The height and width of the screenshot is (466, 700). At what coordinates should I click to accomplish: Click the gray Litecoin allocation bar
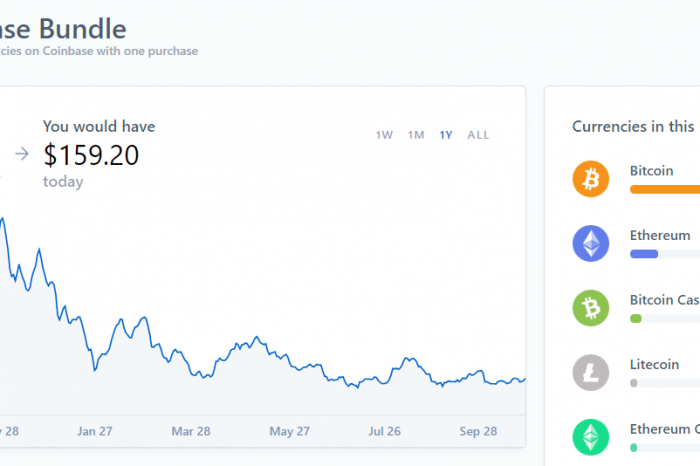(633, 383)
